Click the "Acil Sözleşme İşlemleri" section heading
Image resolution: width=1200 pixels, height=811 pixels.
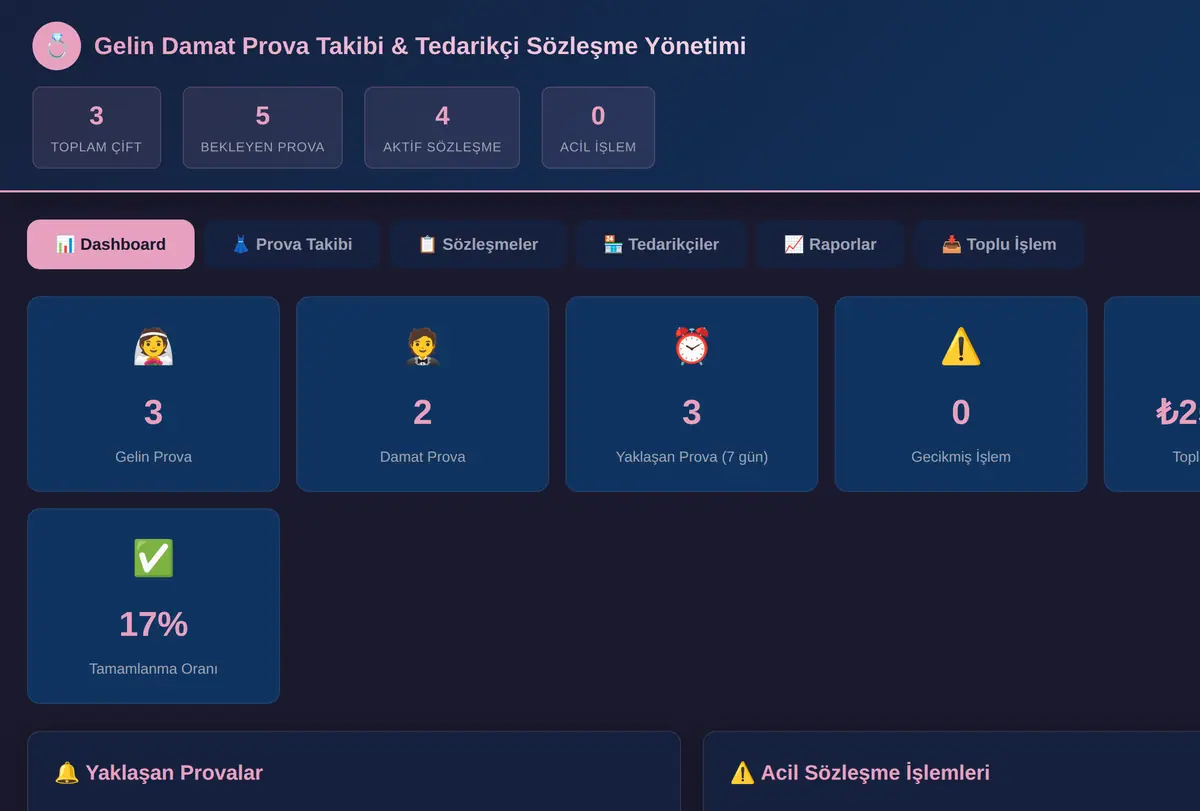875,773
